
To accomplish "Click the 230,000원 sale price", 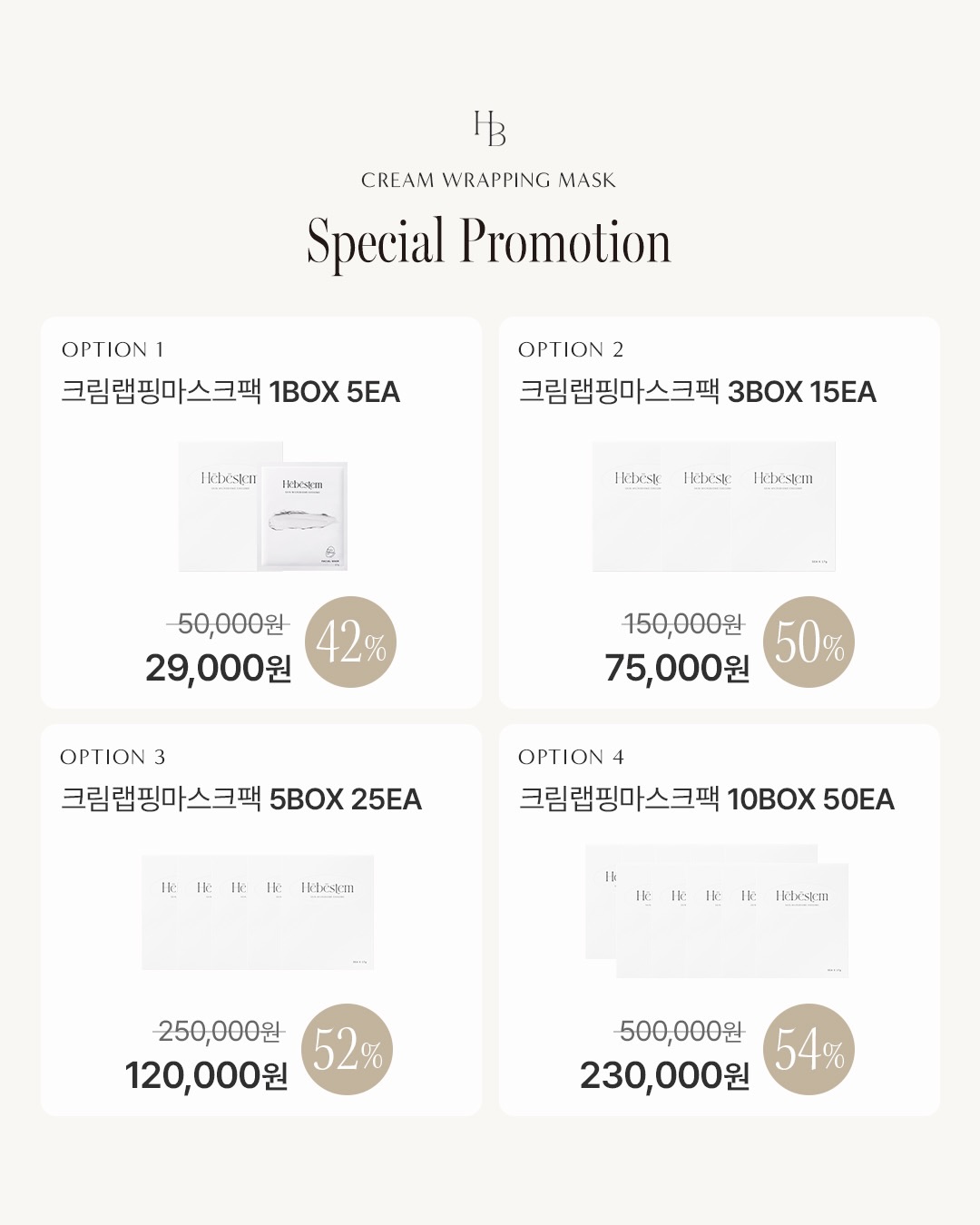I will pos(664,1075).
